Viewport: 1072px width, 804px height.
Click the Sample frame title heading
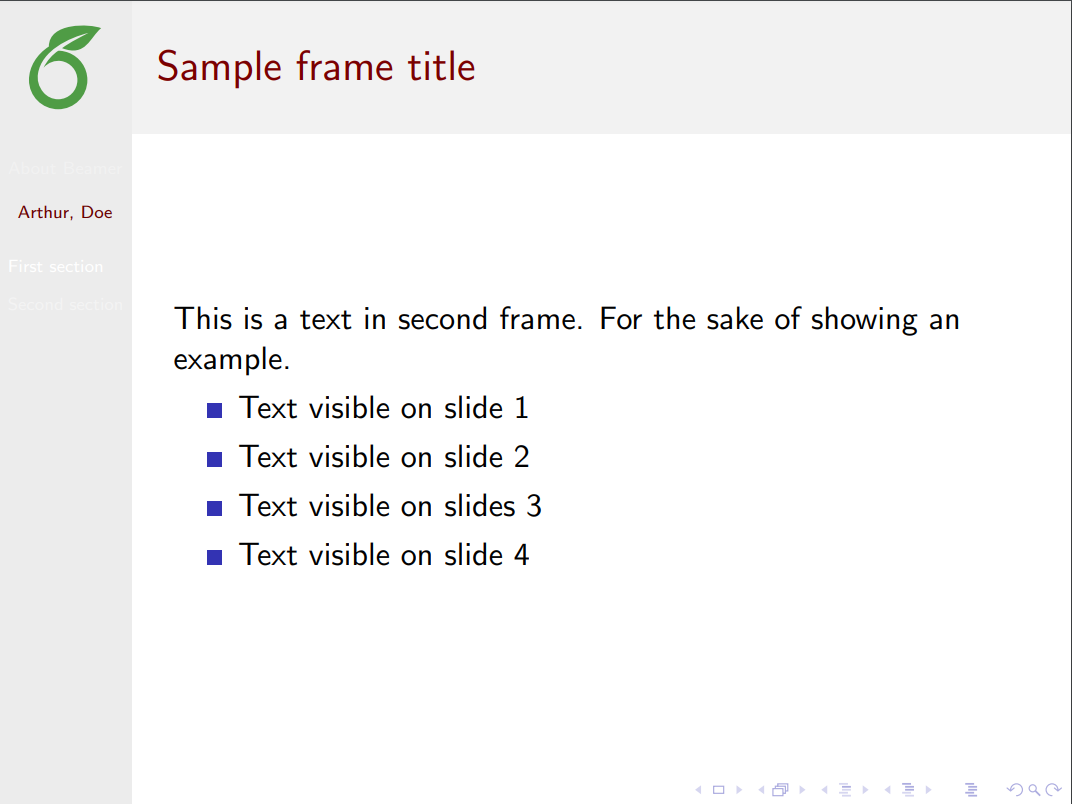coord(316,67)
